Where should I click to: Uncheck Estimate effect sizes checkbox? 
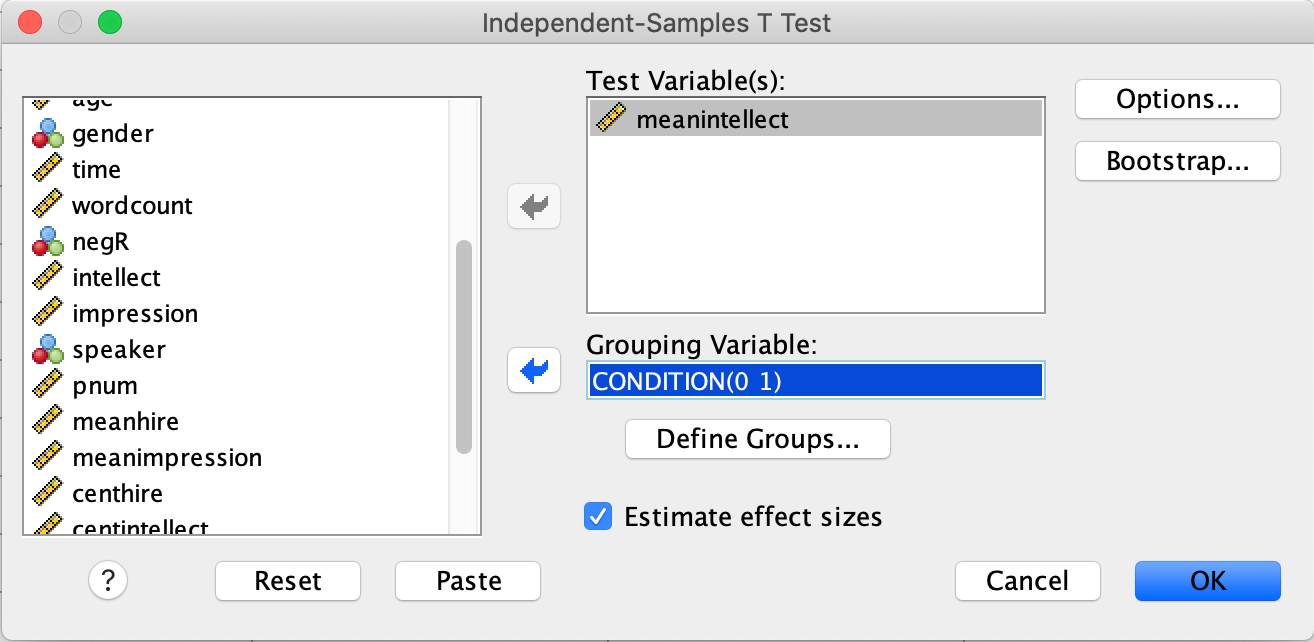[x=598, y=517]
